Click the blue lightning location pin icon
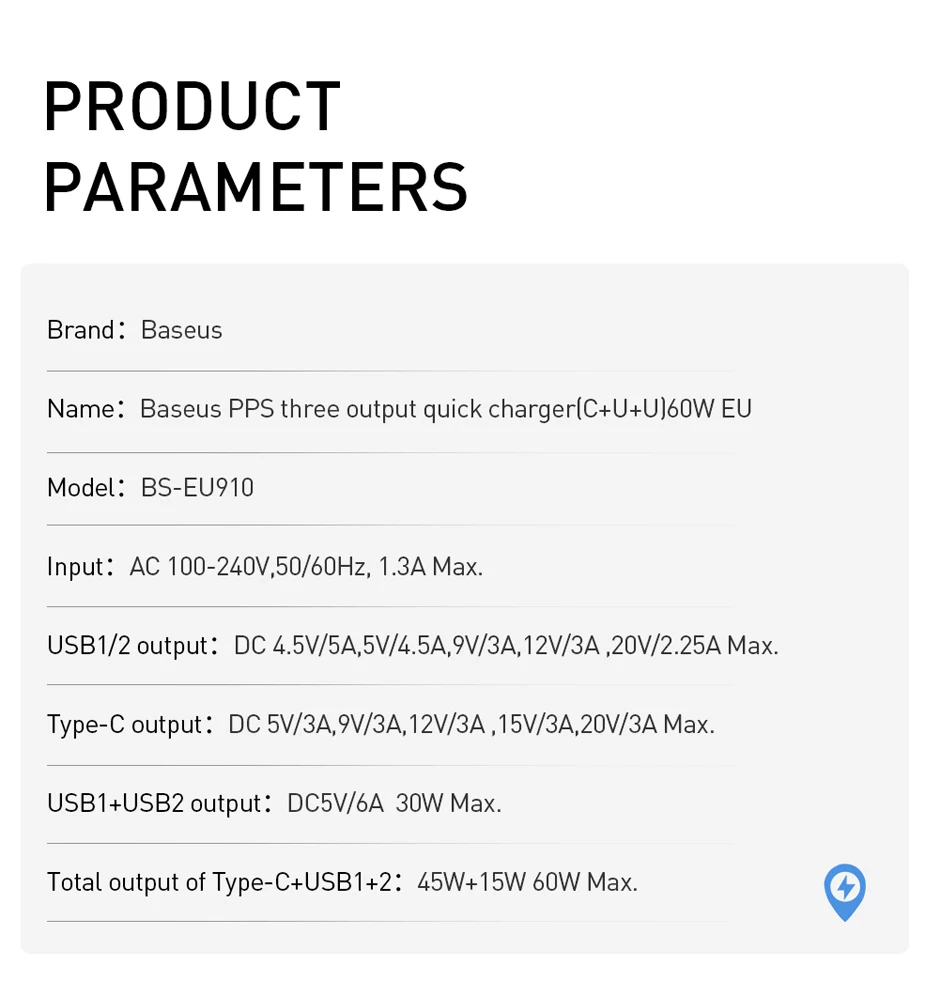Image resolution: width=930 pixels, height=990 pixels. point(845,891)
